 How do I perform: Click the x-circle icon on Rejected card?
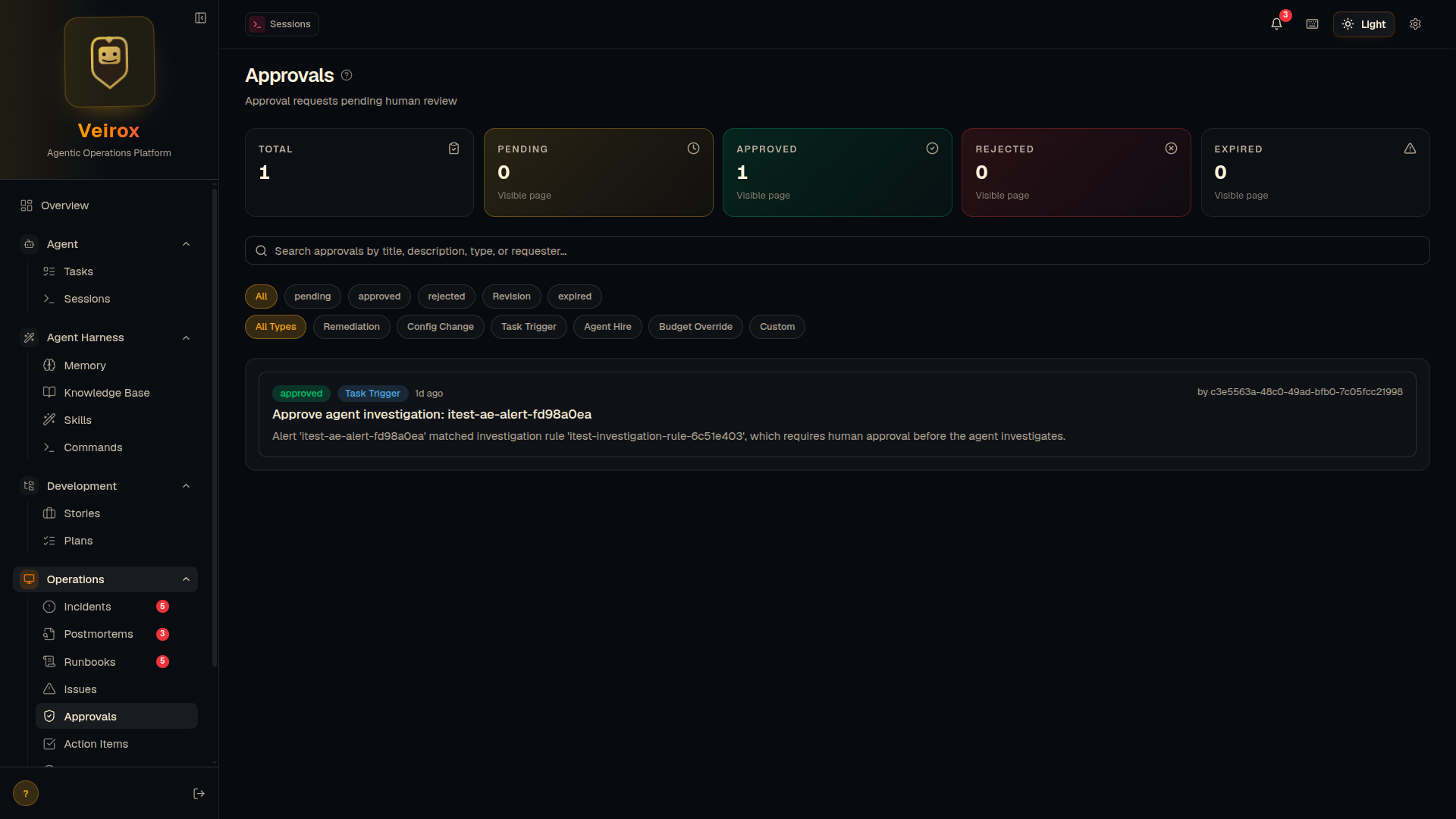pyautogui.click(x=1171, y=149)
